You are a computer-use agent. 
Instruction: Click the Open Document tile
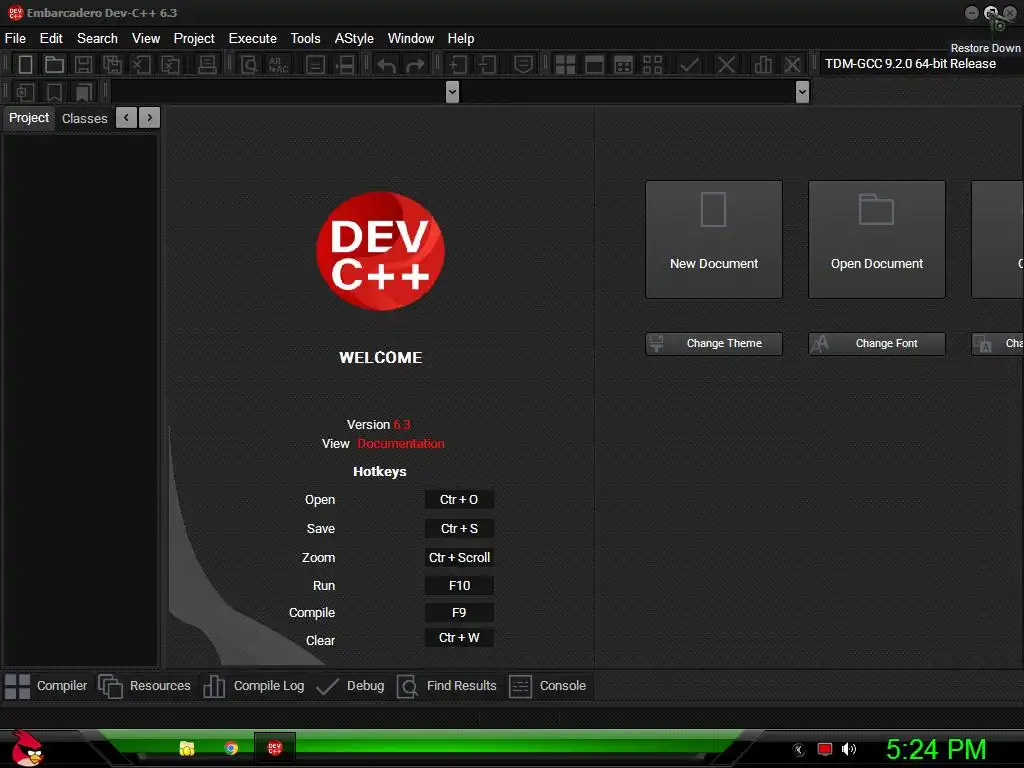pos(876,240)
